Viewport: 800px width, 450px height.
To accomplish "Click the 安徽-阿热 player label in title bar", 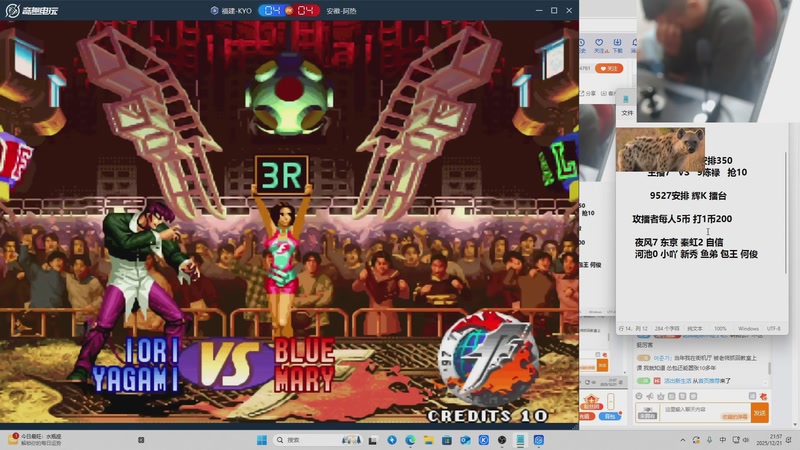I will point(341,11).
